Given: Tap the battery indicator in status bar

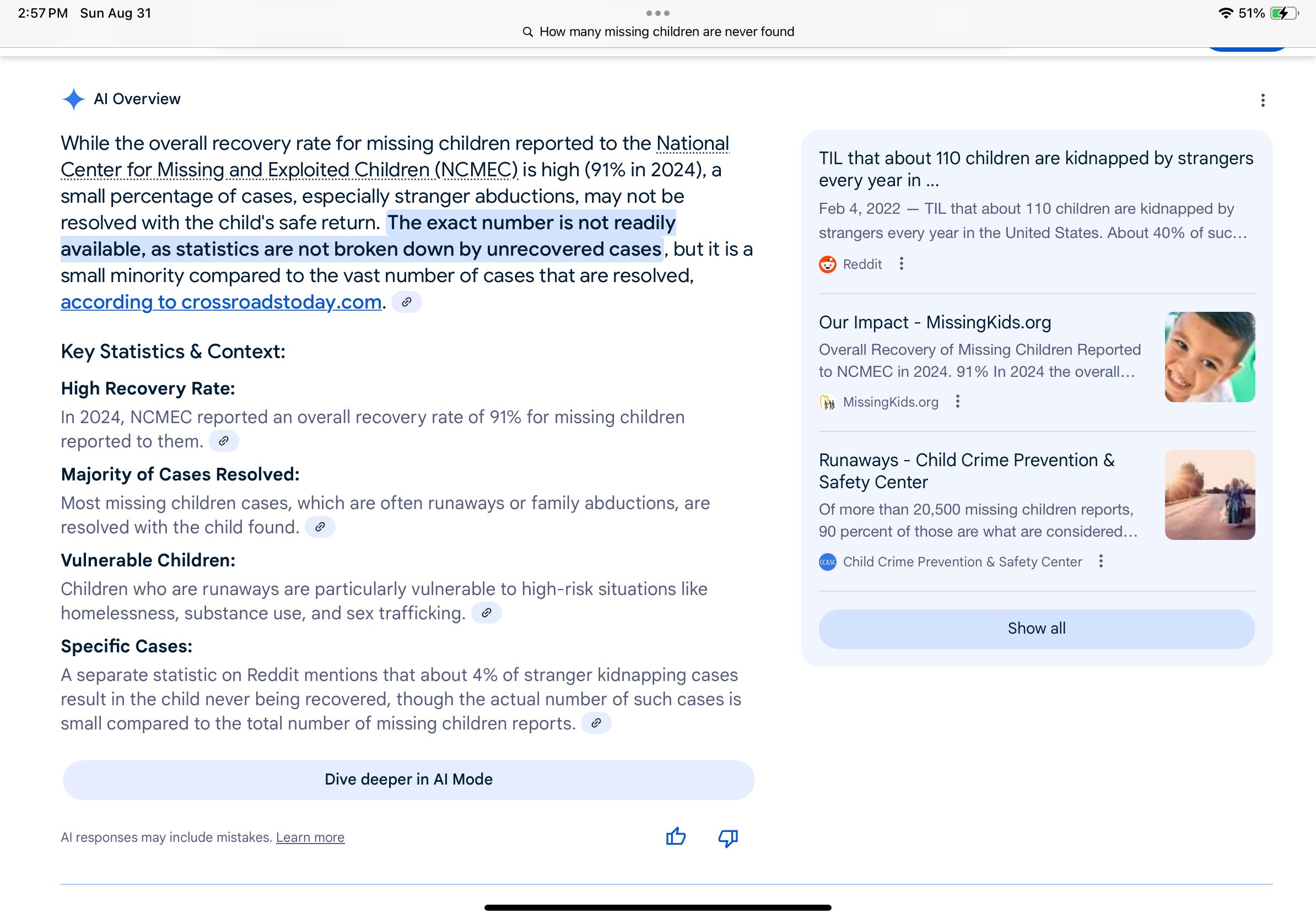Looking at the screenshot, I should (x=1285, y=13).
